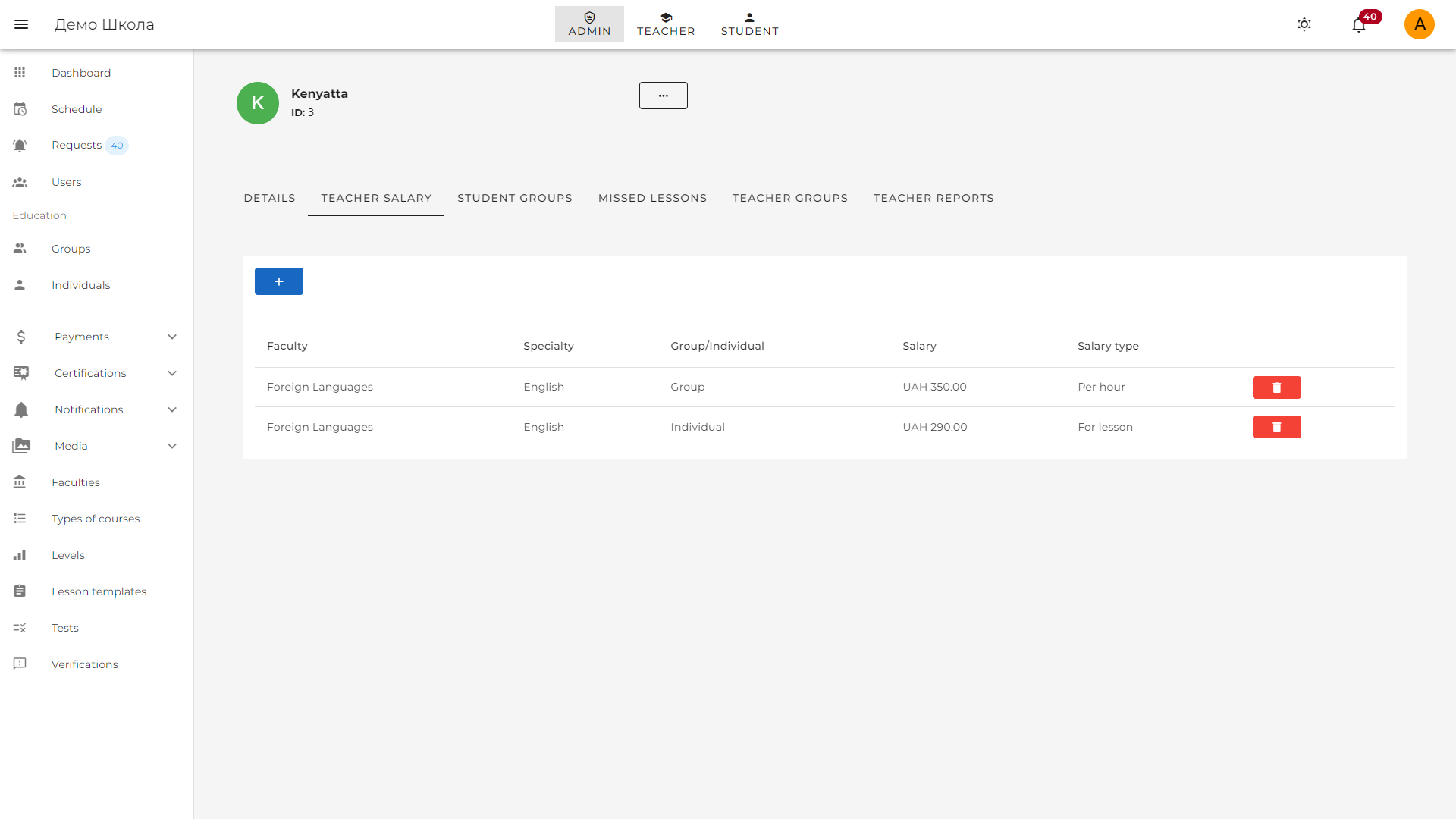Open the Teacher Groups tab

tap(790, 198)
